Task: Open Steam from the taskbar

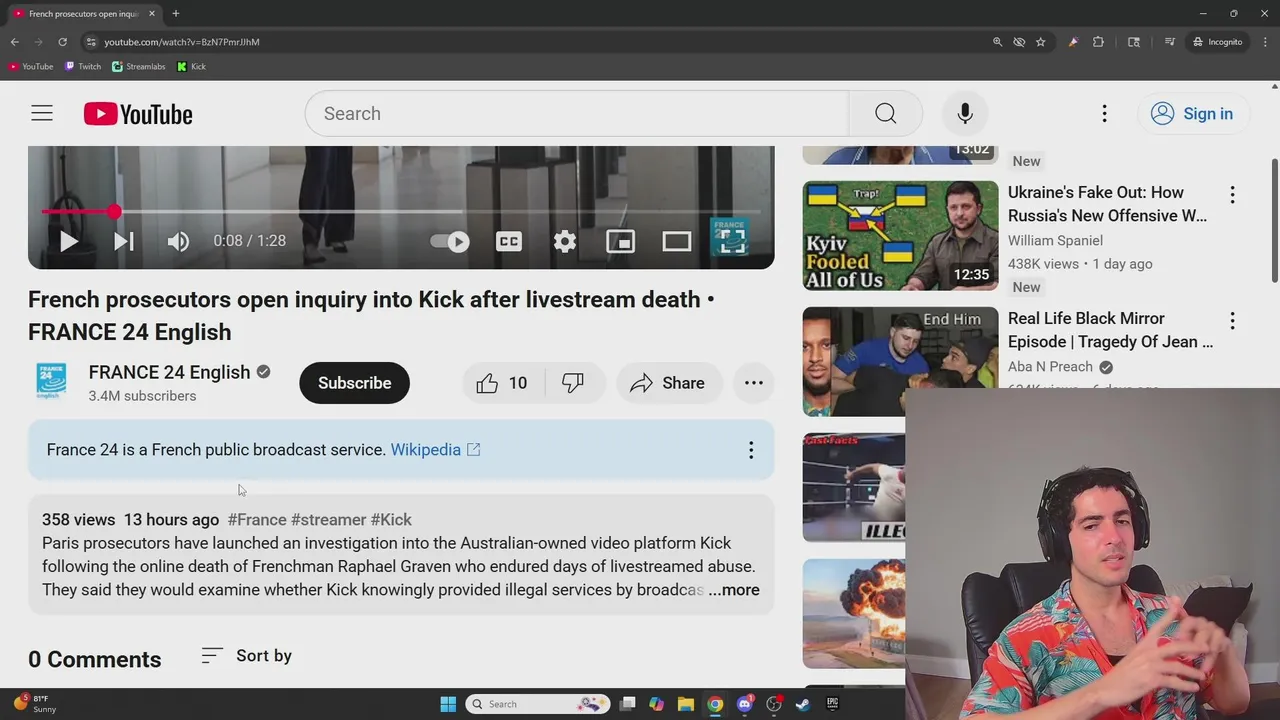Action: [802, 704]
